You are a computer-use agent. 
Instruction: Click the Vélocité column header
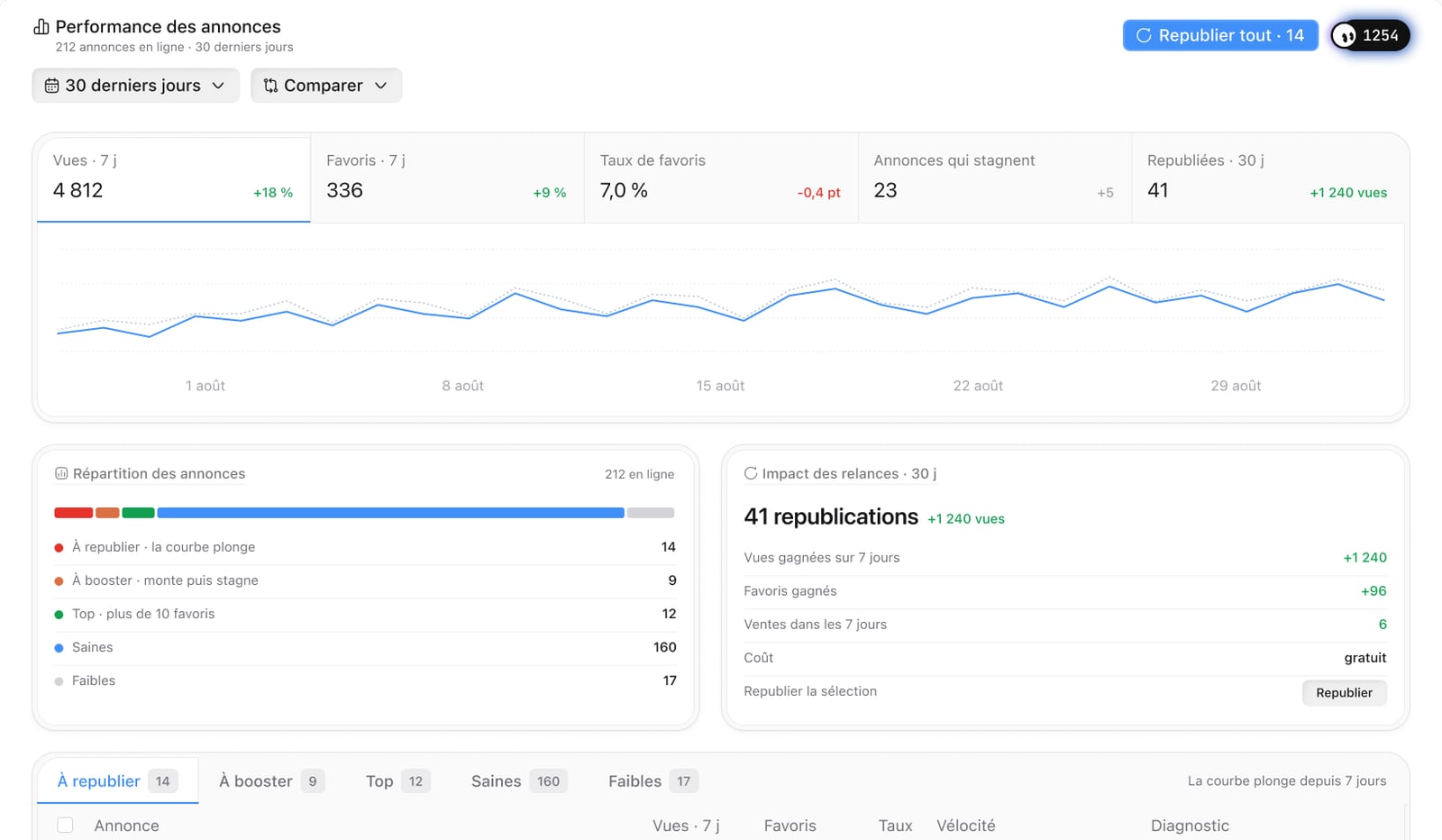point(965,826)
